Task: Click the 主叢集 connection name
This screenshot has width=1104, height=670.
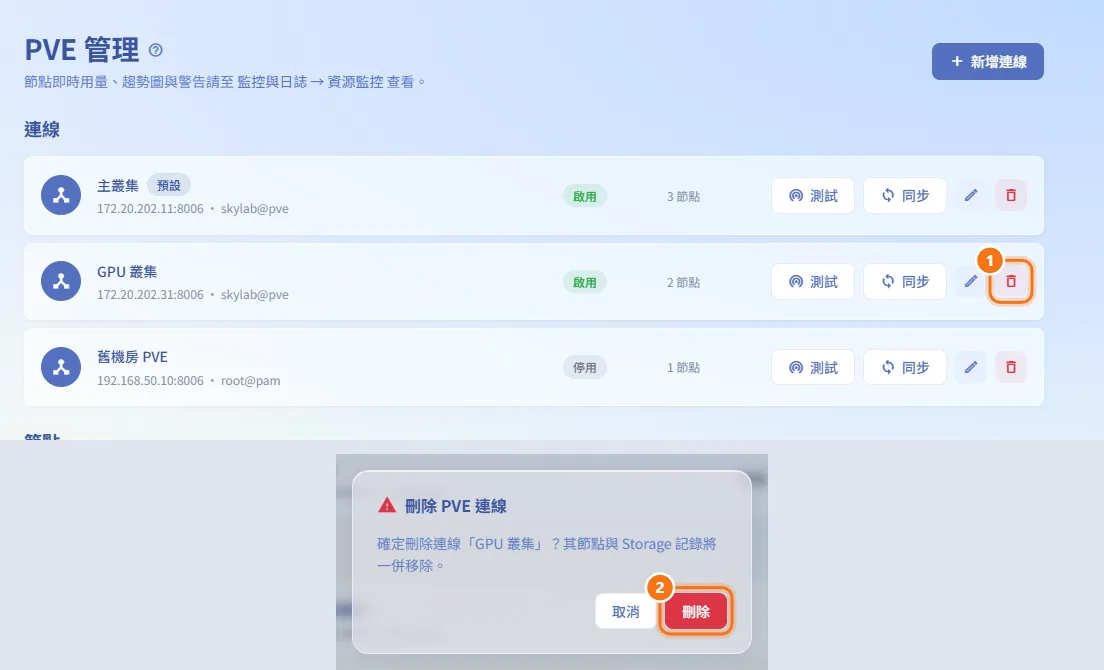Action: coord(118,186)
